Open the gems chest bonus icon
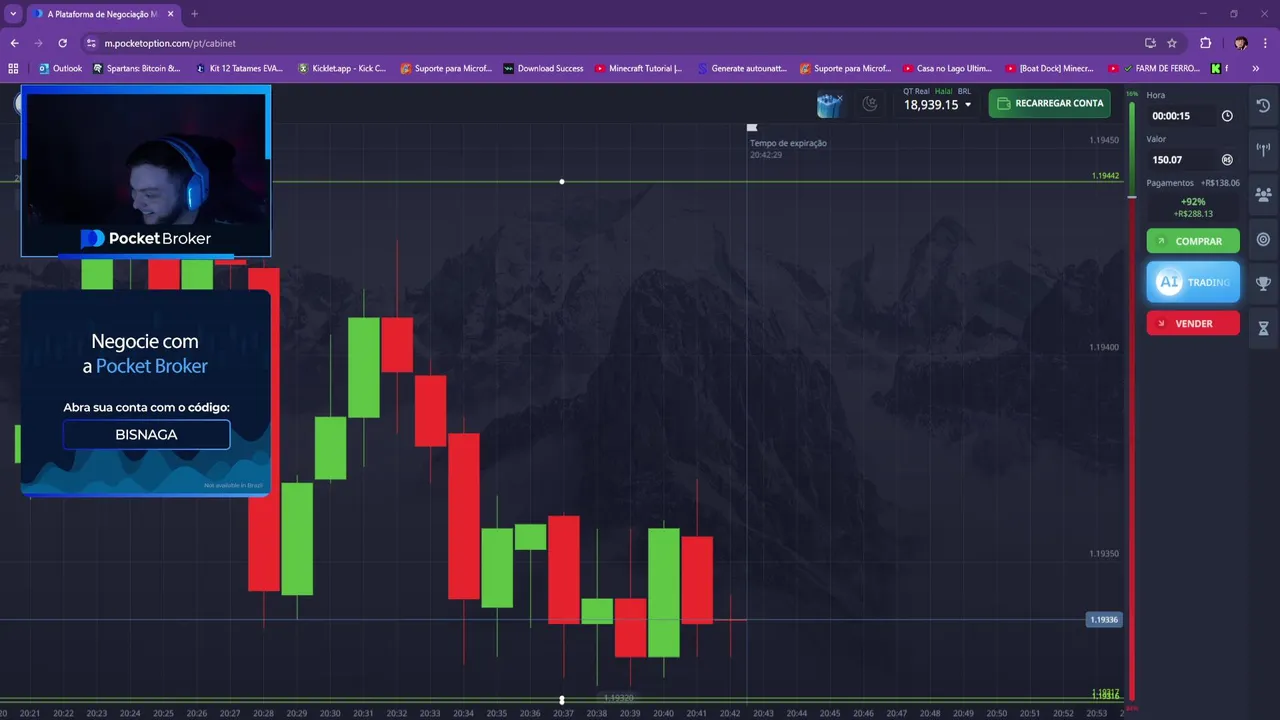Image resolution: width=1280 pixels, height=720 pixels. [x=829, y=104]
